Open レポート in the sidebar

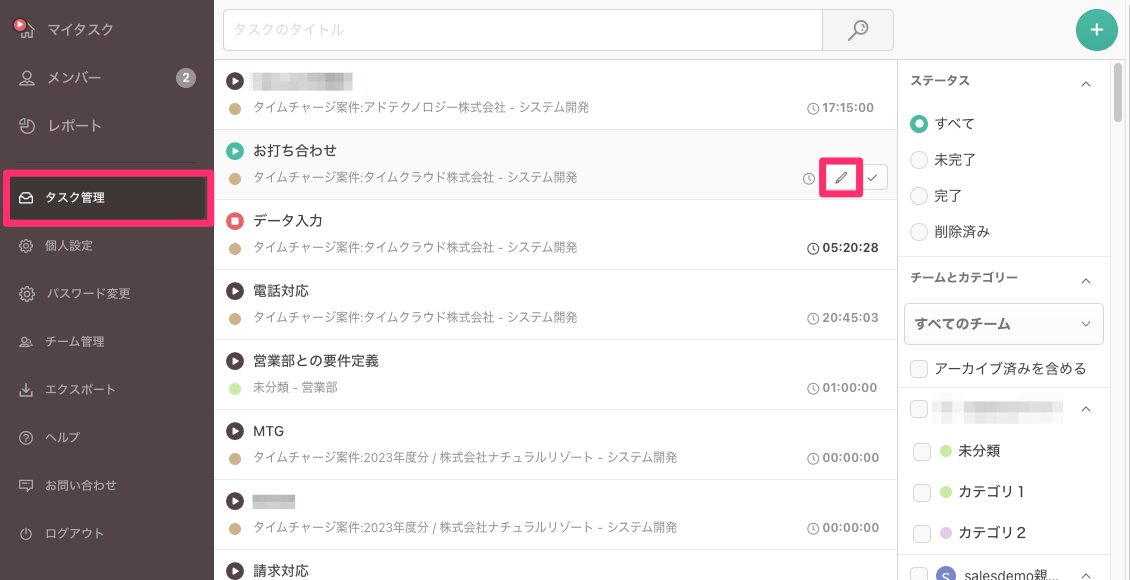click(75, 126)
